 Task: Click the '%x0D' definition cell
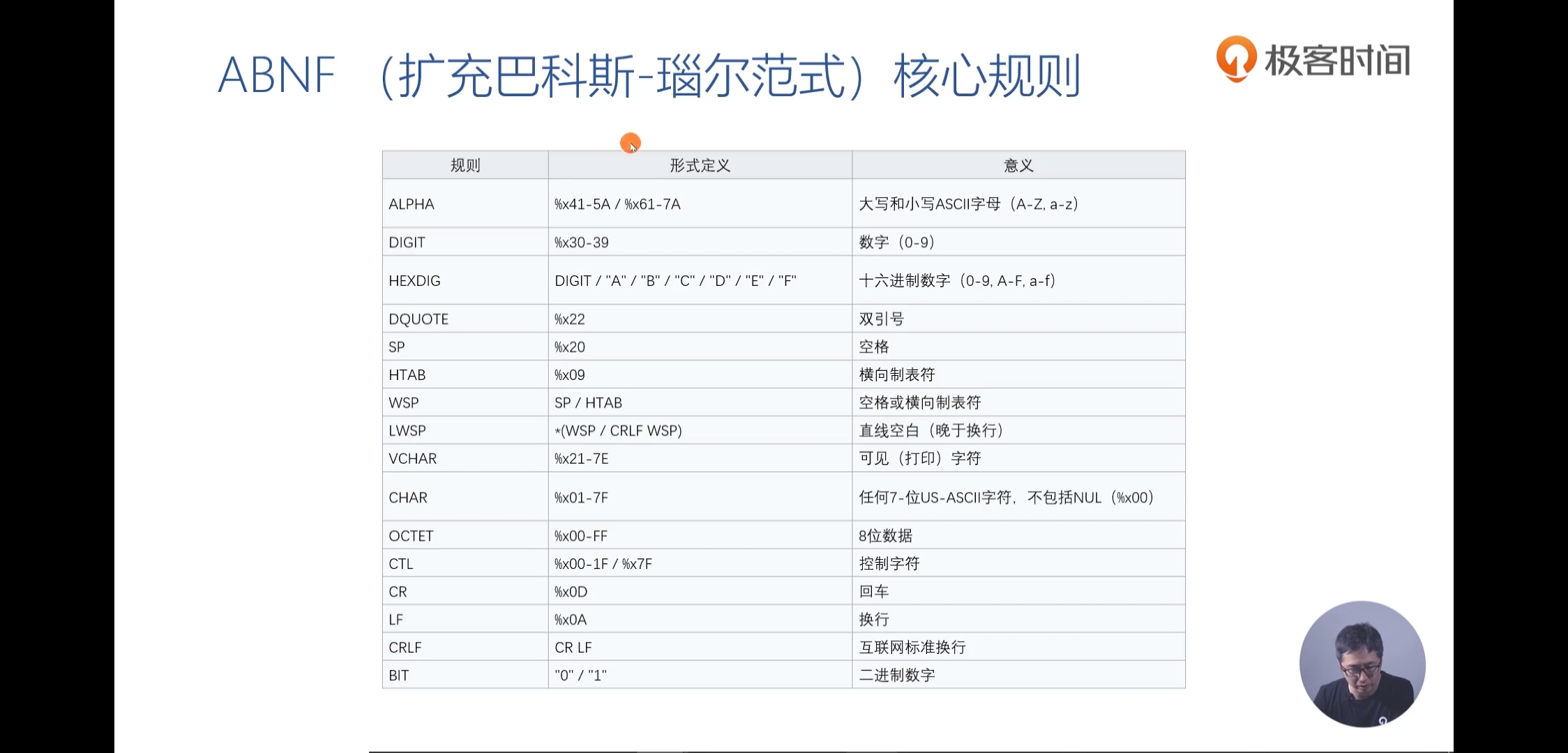(x=700, y=591)
